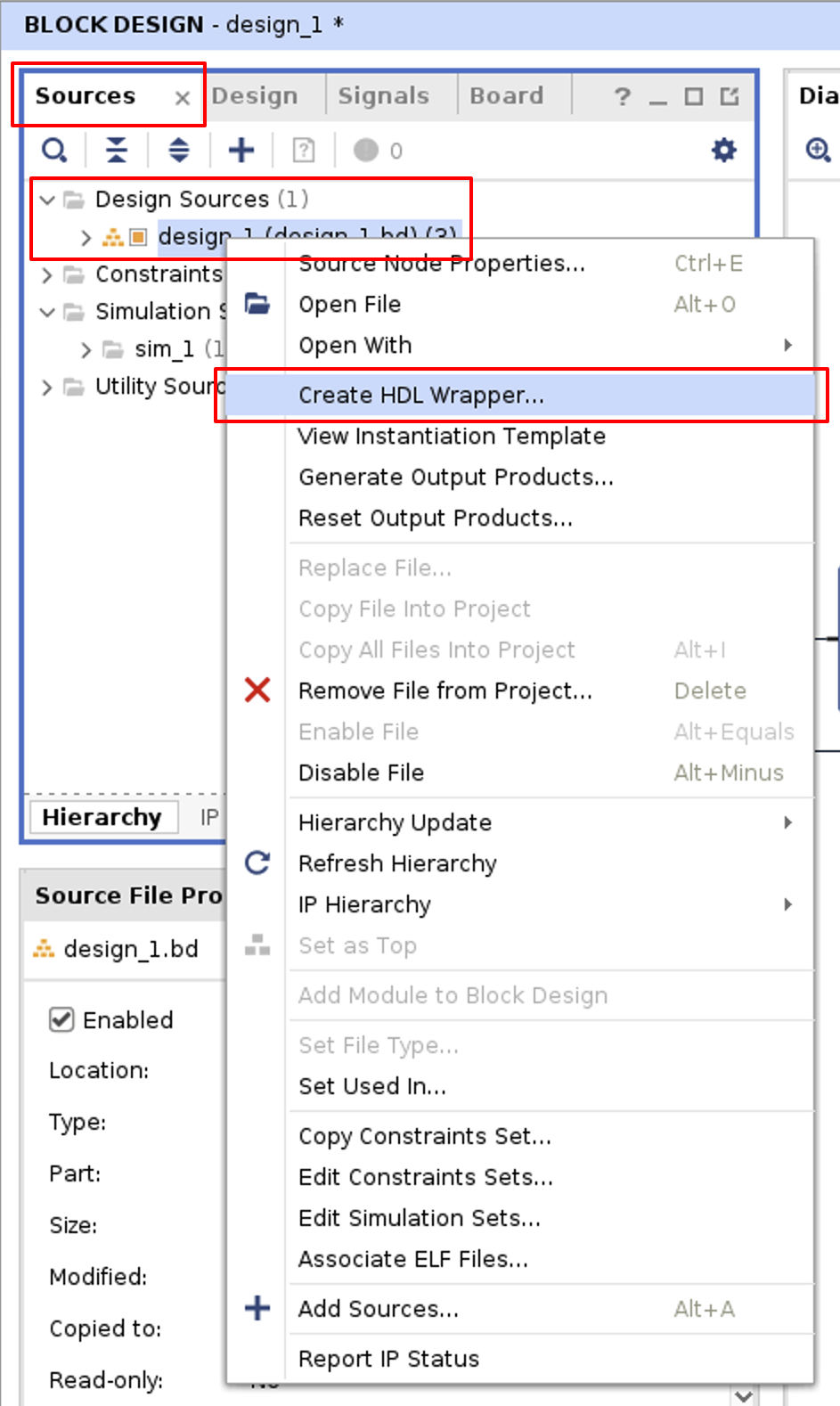Click the Expand All icon in Sources toolbar
The height and width of the screenshot is (1406, 840).
pos(178,150)
